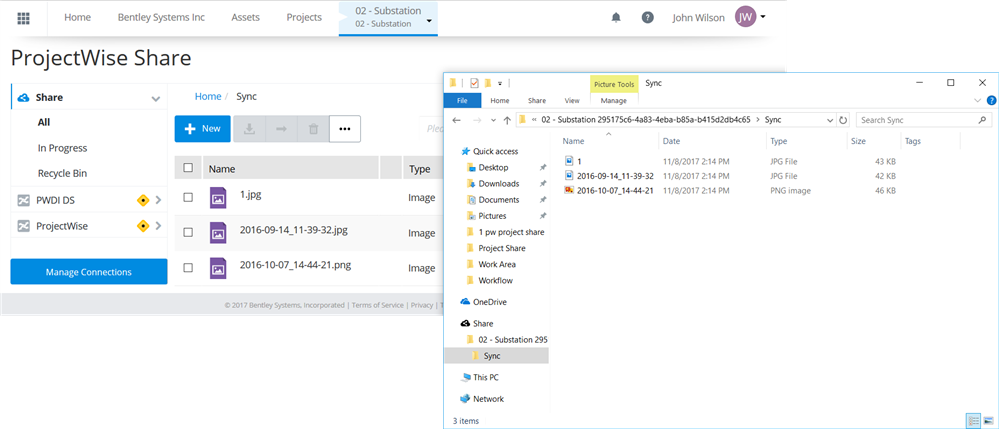
Task: Click the download icon in Share toolbar
Action: 250,129
